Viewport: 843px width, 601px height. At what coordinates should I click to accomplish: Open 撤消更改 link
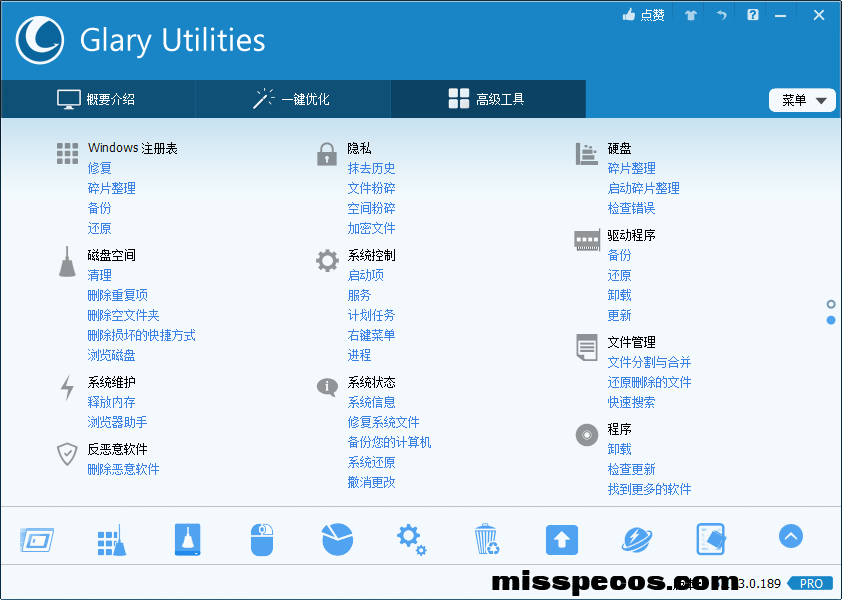point(372,483)
